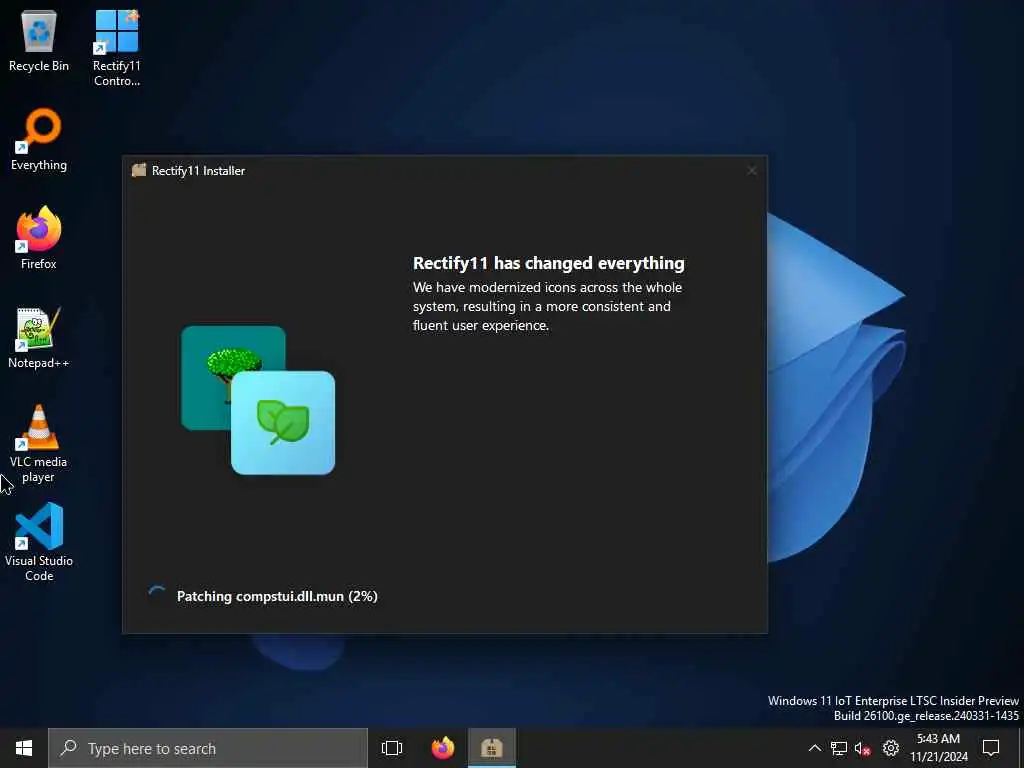Select the VLC media player shortcut
The image size is (1024, 768).
click(x=39, y=444)
